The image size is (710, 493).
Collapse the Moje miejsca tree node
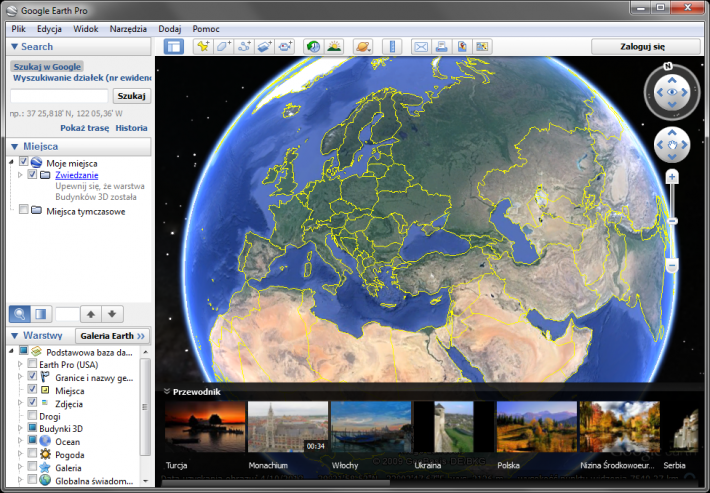coord(11,162)
